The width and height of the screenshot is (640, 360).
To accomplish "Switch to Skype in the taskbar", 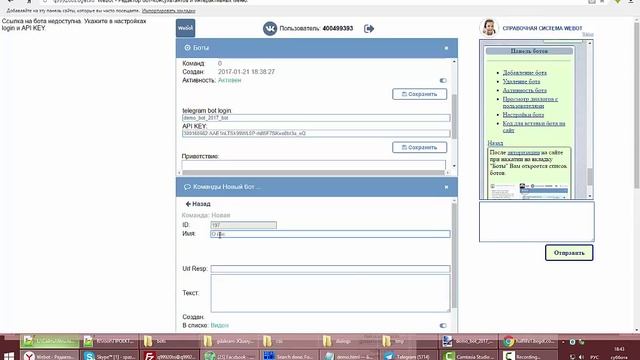I will [x=109, y=356].
